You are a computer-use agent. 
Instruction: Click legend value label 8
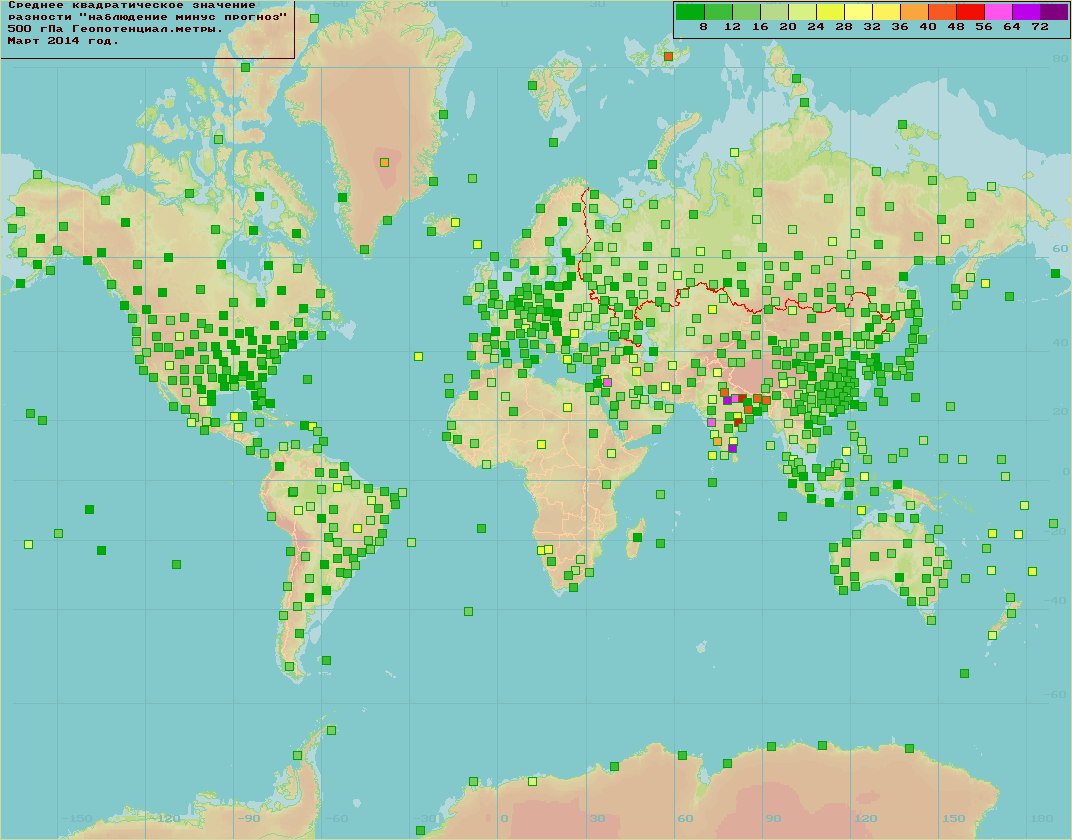tap(704, 27)
